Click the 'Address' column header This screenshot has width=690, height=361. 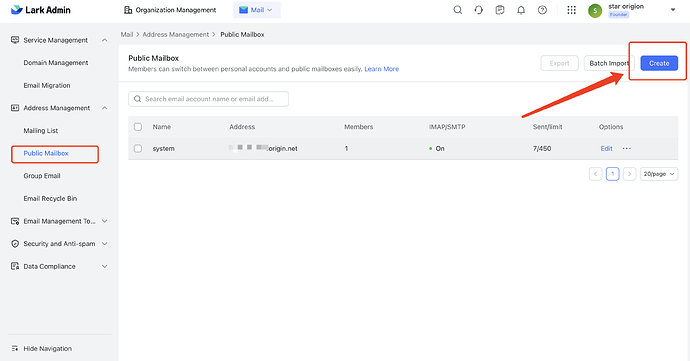coord(242,127)
